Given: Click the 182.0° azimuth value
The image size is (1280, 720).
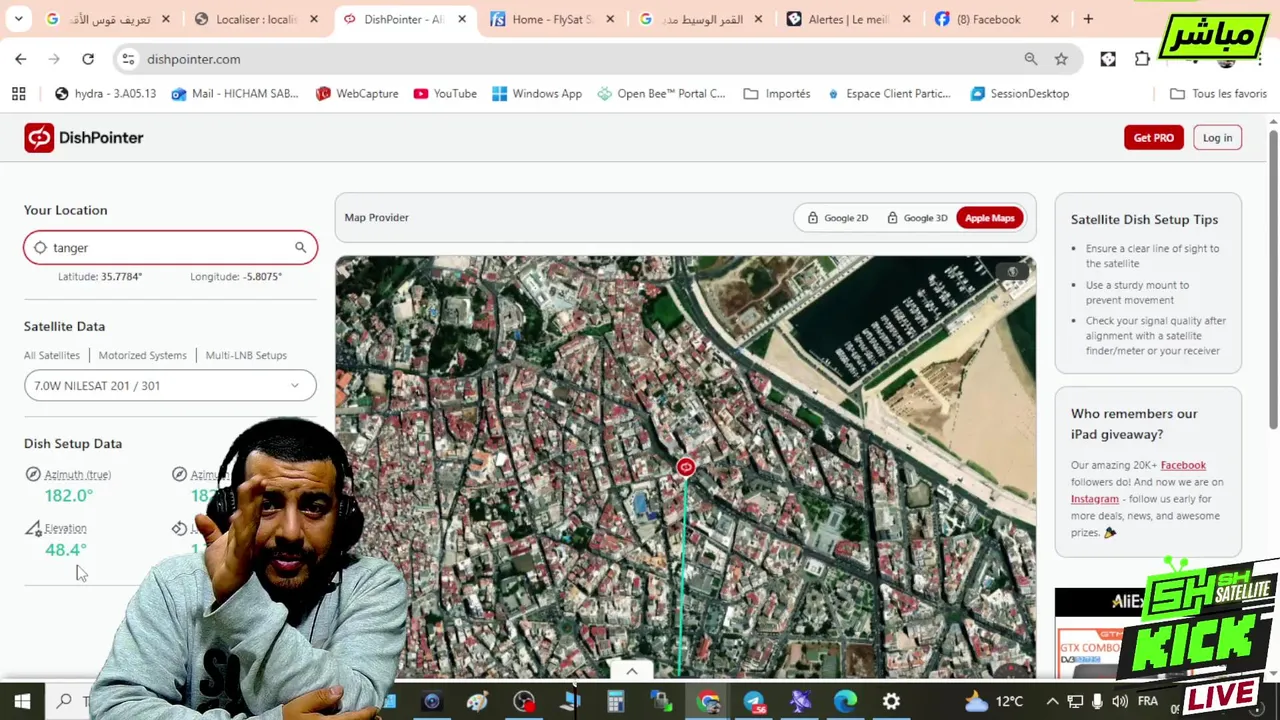Looking at the screenshot, I should pyautogui.click(x=68, y=496).
